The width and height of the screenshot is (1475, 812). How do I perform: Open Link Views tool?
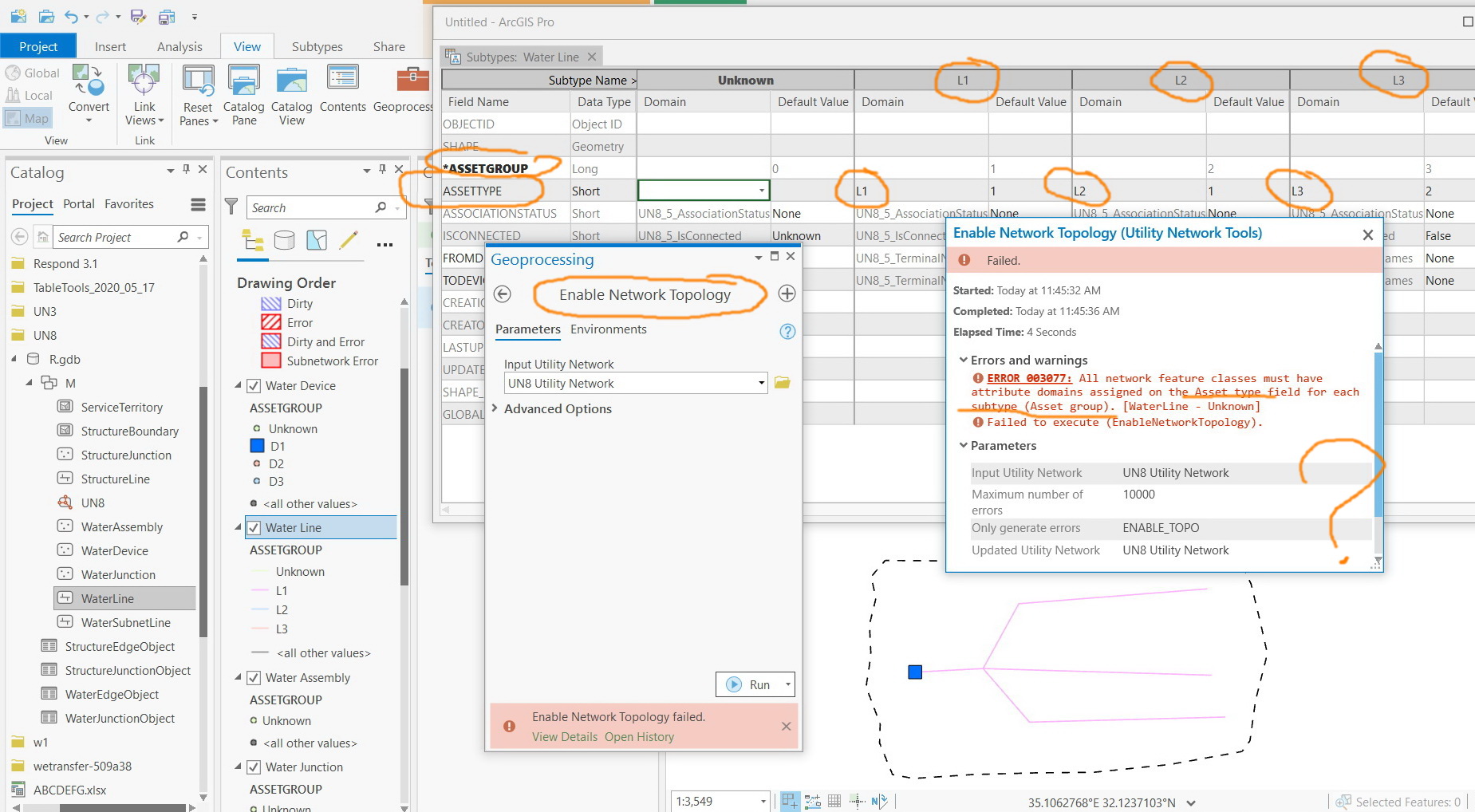[x=144, y=93]
